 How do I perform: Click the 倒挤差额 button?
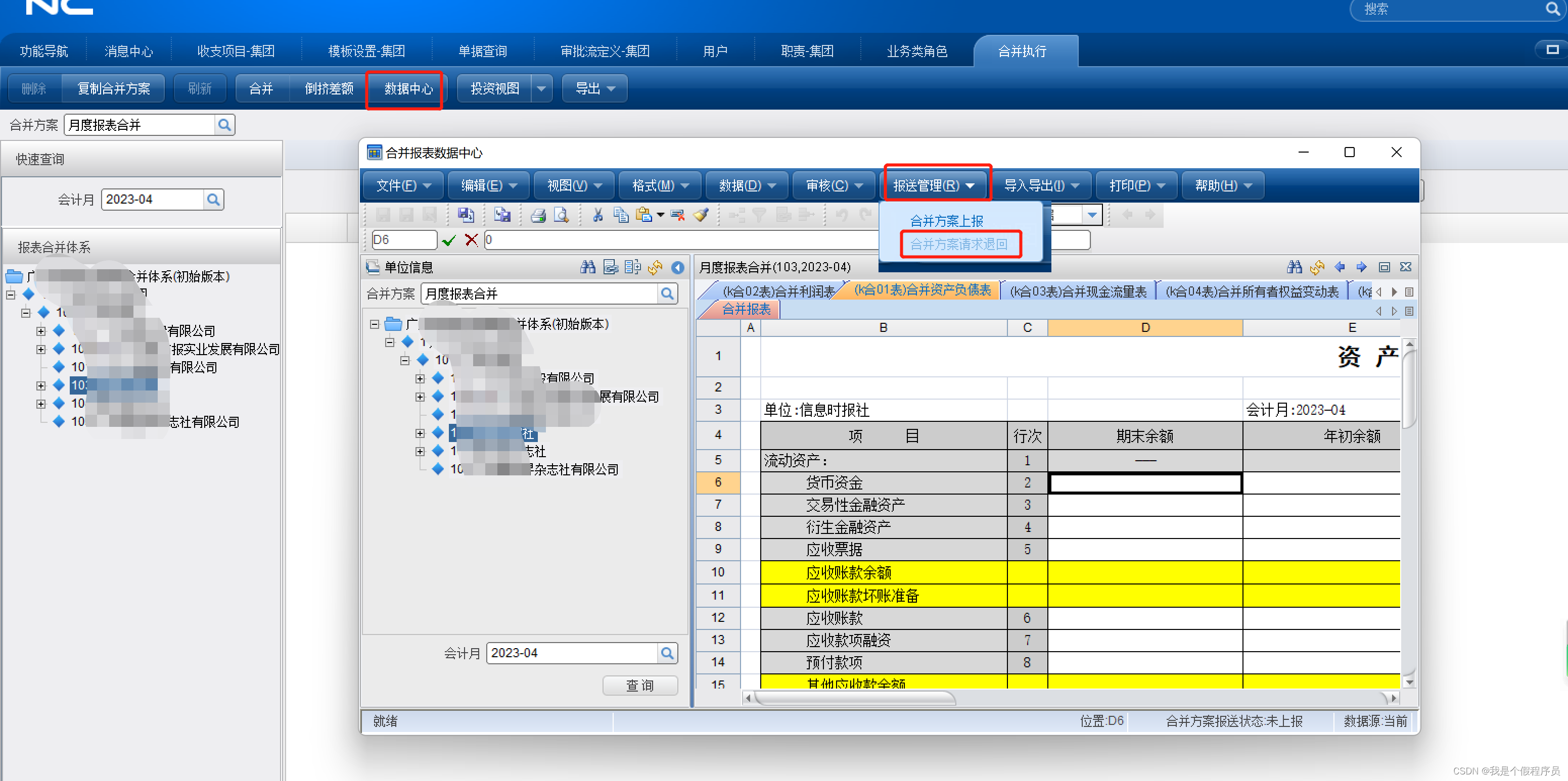[x=329, y=89]
